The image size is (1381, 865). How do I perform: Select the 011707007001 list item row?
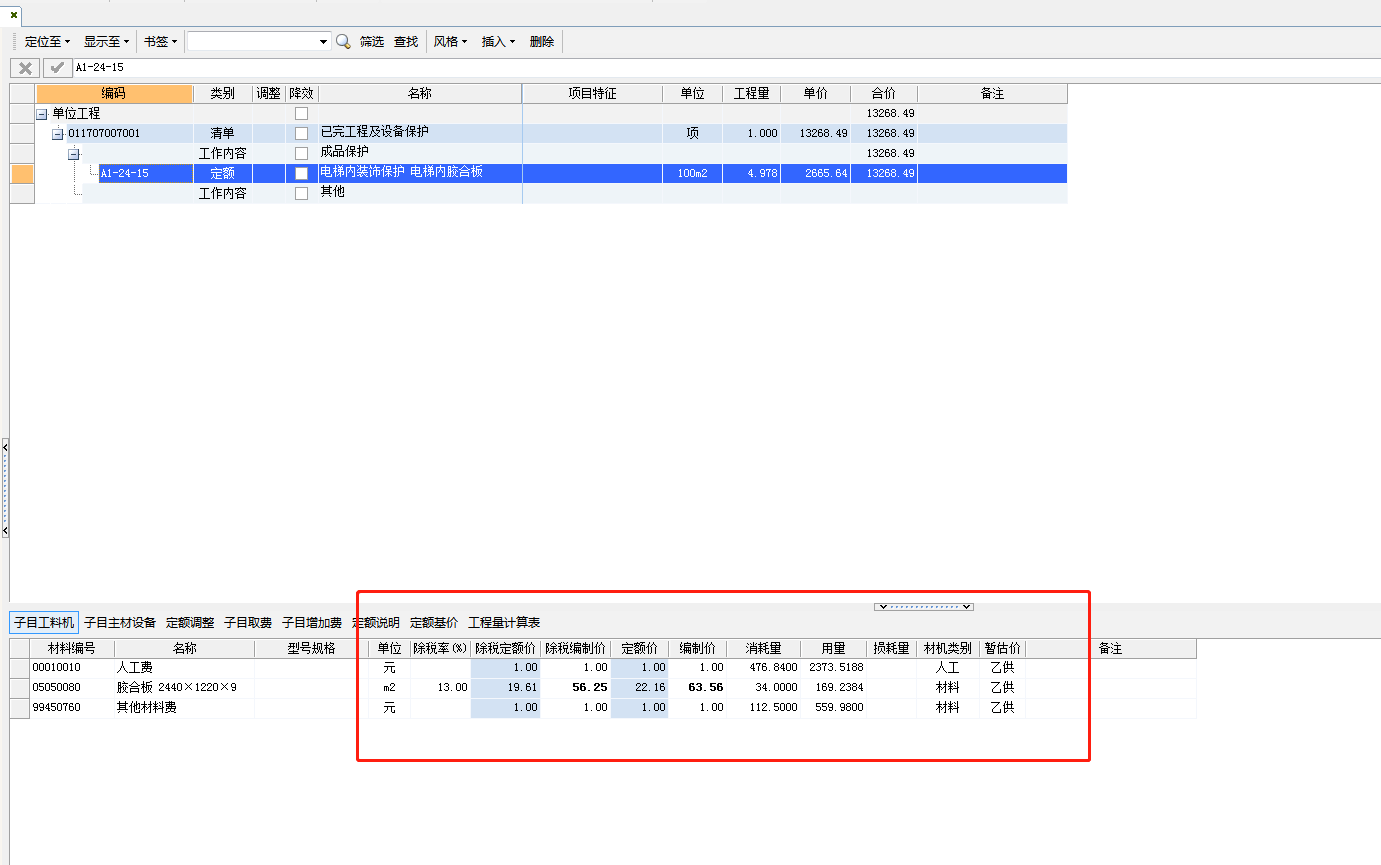click(551, 134)
